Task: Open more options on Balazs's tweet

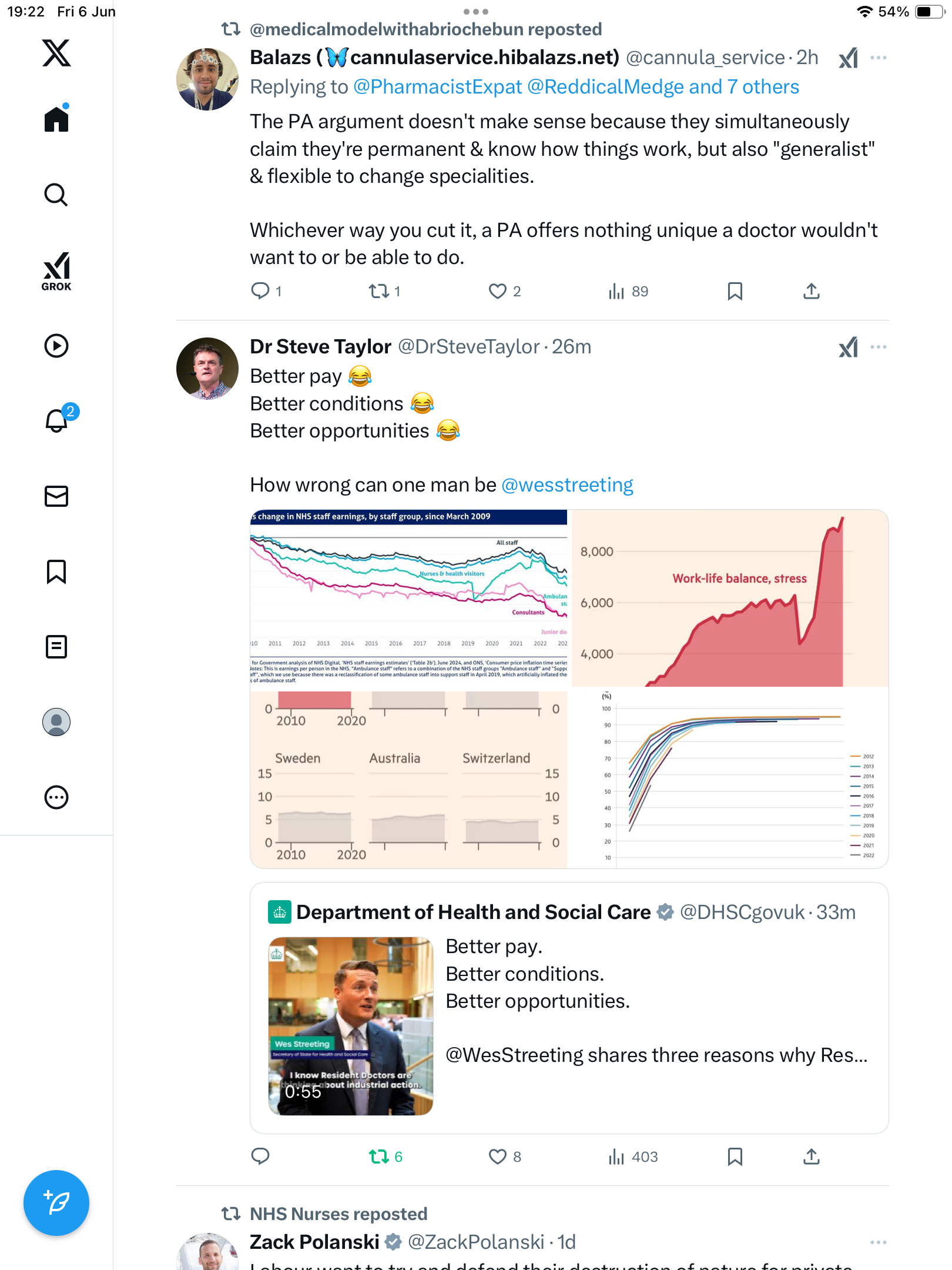Action: click(x=879, y=58)
